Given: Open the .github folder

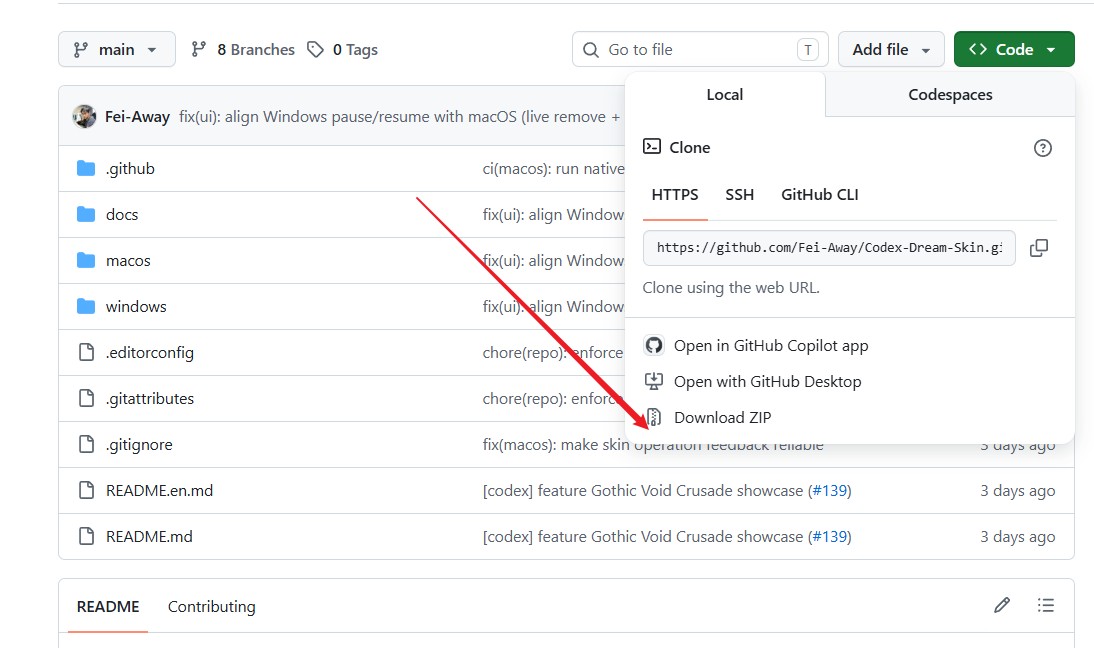Looking at the screenshot, I should tap(130, 169).
